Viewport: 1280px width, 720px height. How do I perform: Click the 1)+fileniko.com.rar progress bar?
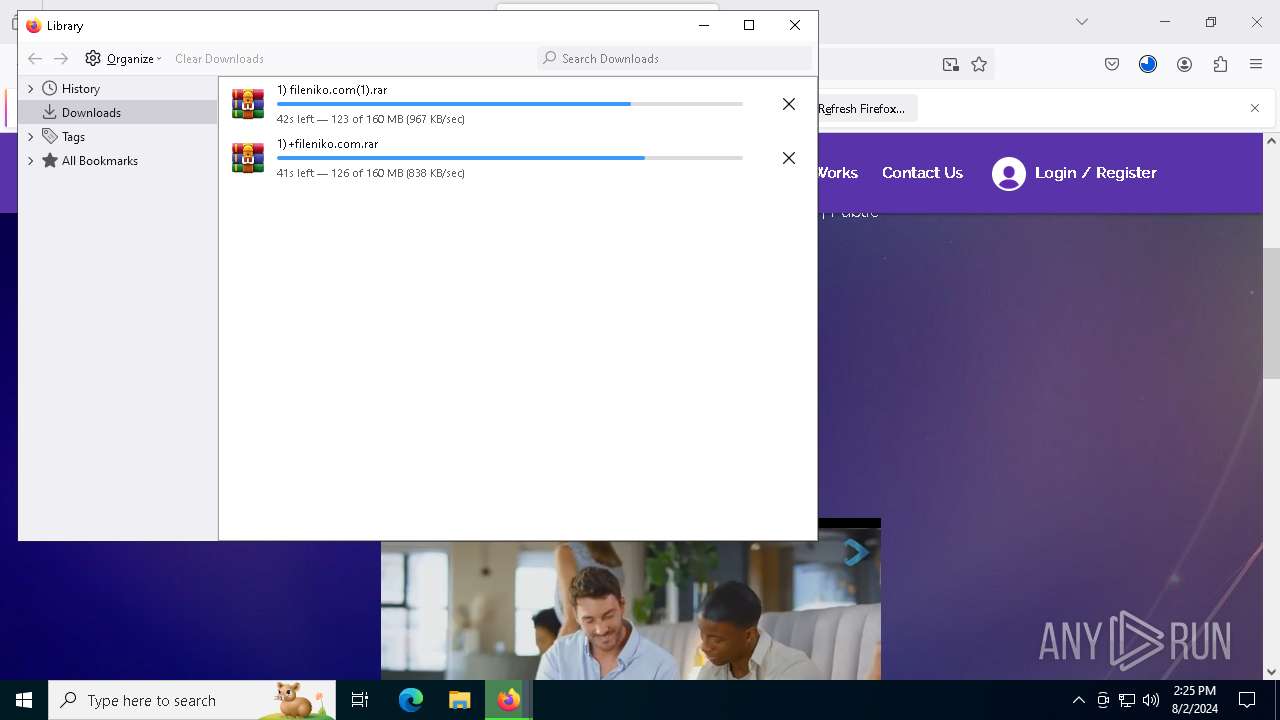click(x=510, y=158)
